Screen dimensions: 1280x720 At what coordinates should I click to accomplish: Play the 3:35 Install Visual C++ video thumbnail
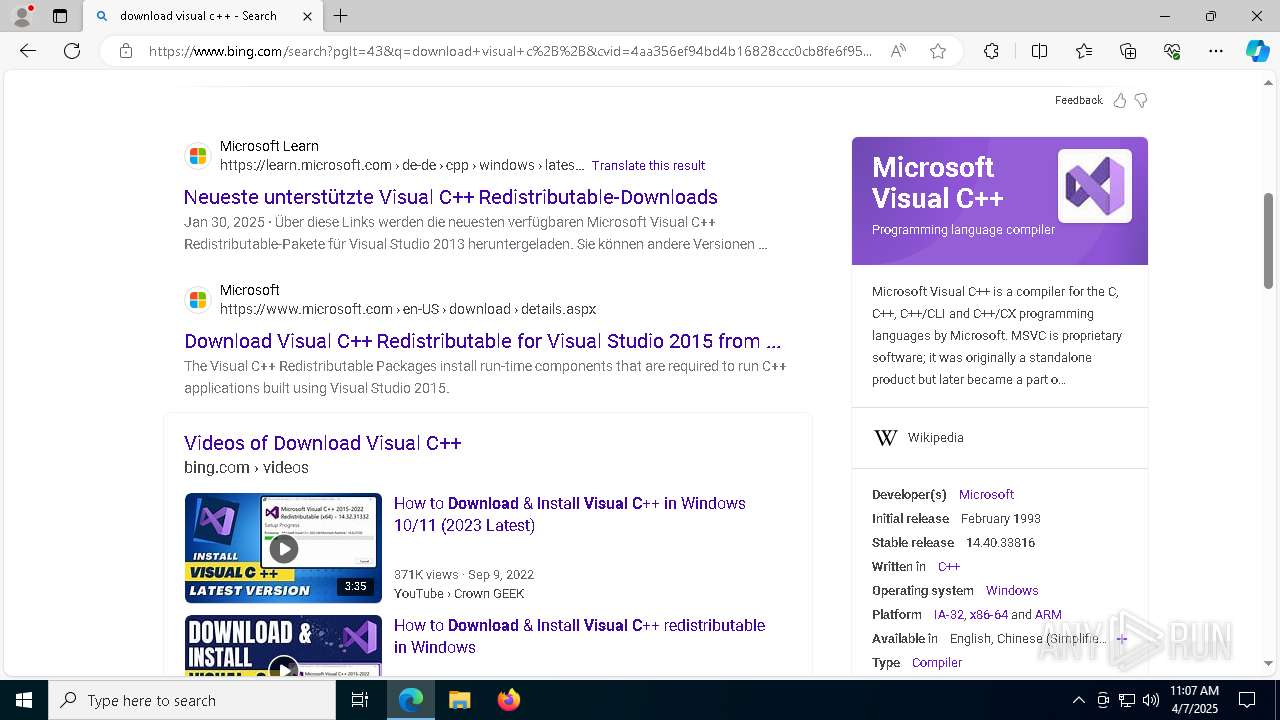coord(283,548)
